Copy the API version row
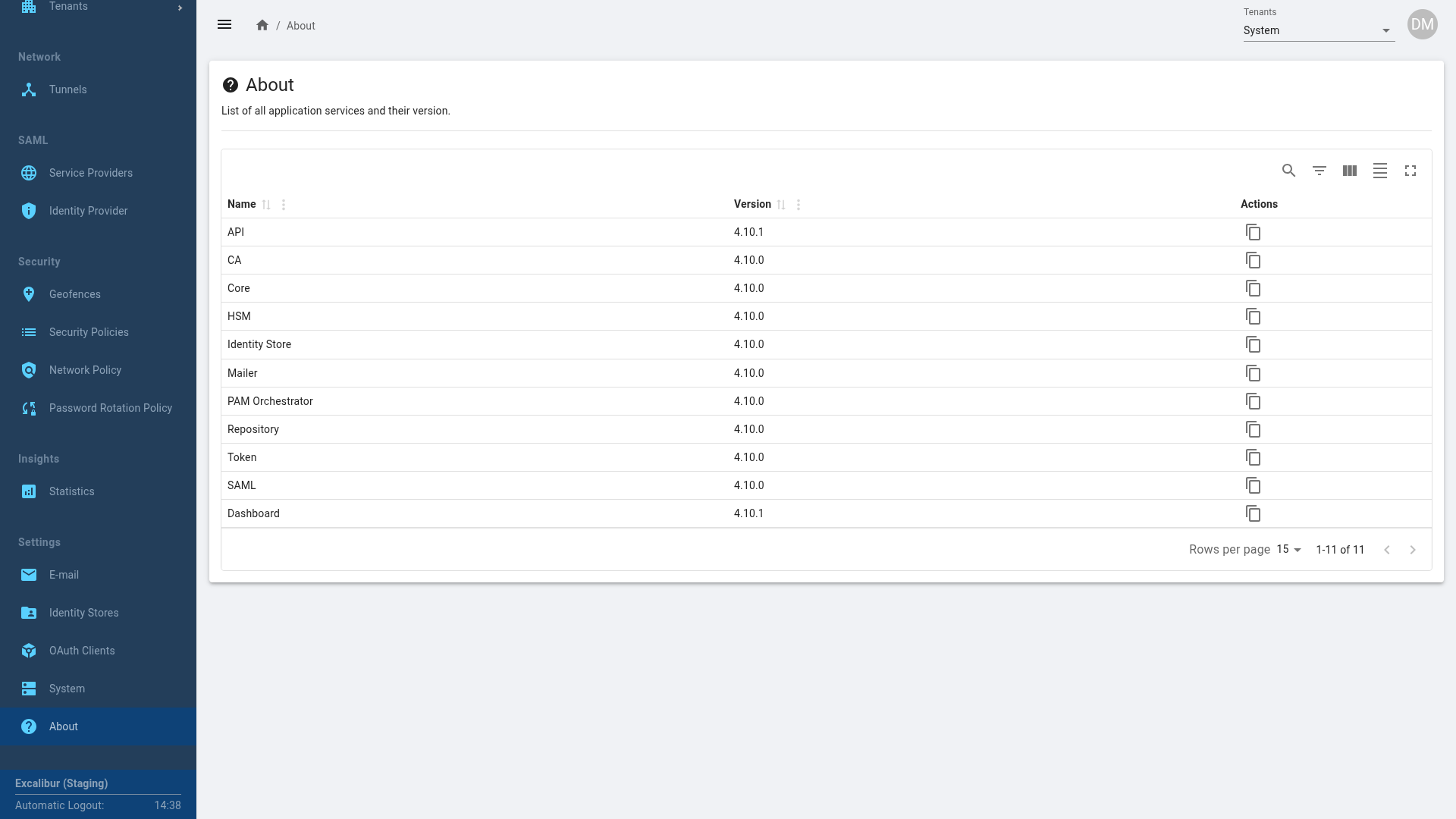Viewport: 1456px width, 819px height. [1253, 232]
